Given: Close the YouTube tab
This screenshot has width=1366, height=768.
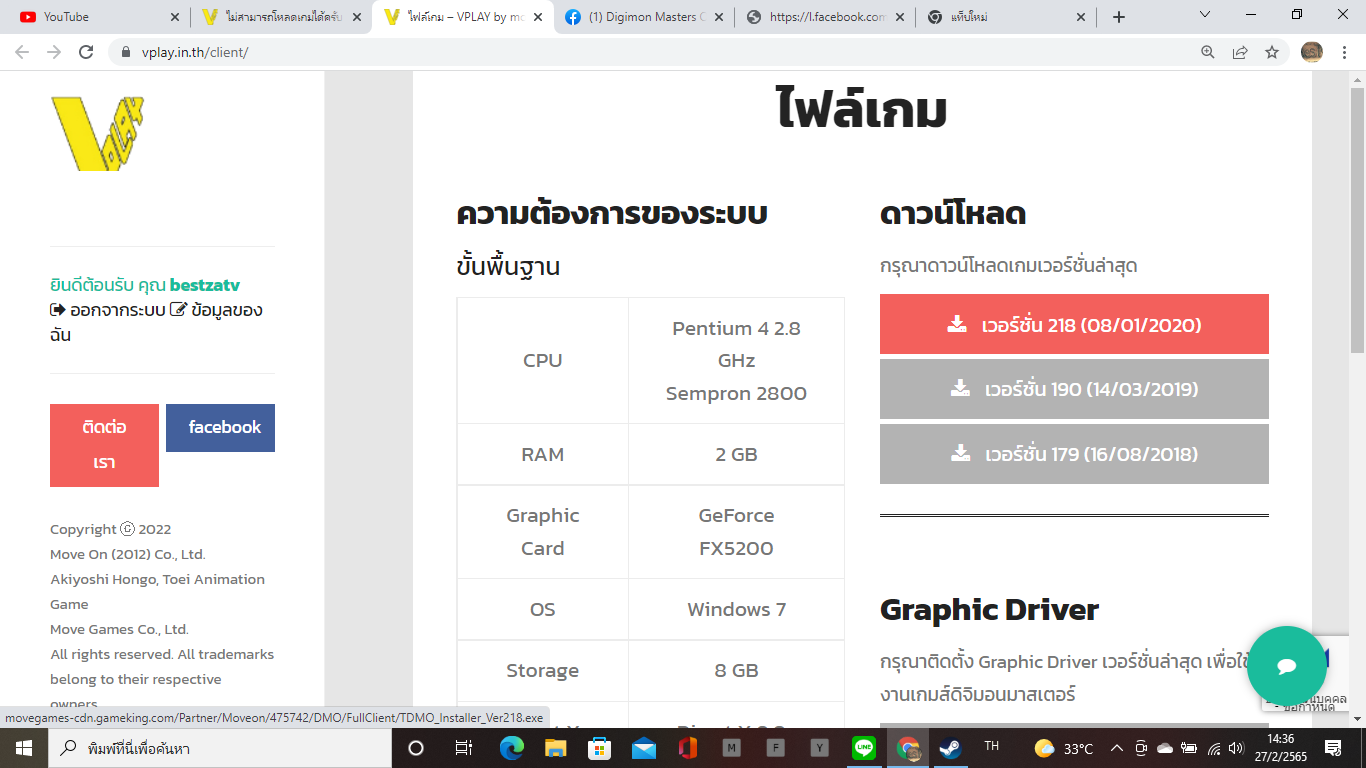Looking at the screenshot, I should pyautogui.click(x=175, y=17).
